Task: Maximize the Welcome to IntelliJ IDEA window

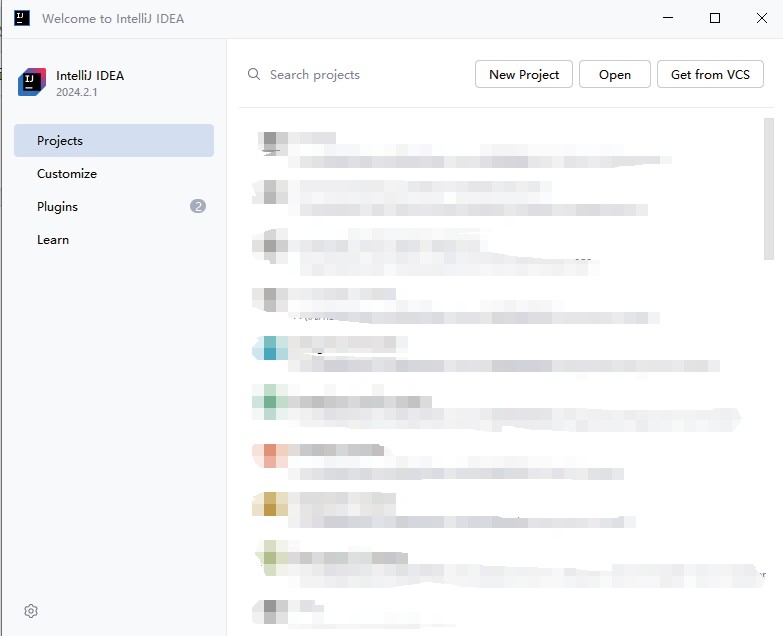Action: 715,18
